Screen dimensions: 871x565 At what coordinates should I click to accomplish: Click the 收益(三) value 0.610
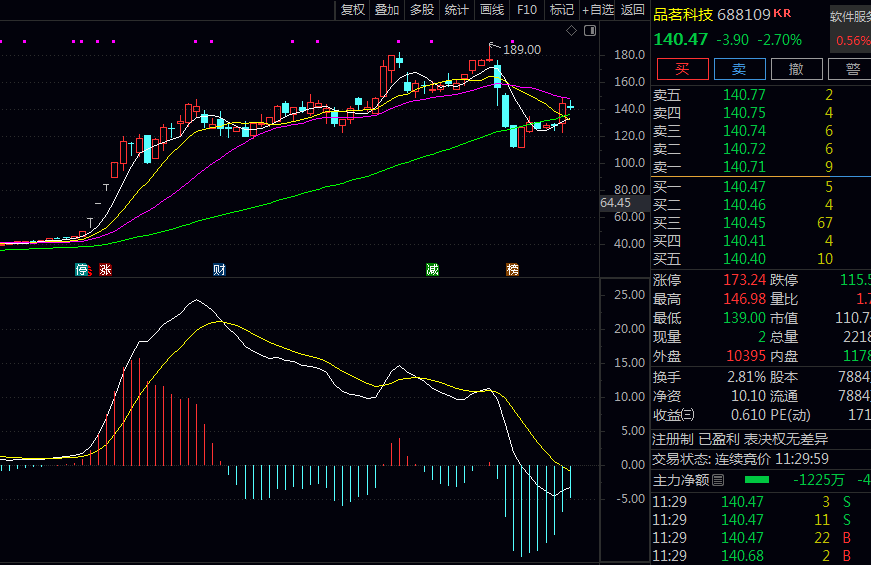tap(749, 415)
